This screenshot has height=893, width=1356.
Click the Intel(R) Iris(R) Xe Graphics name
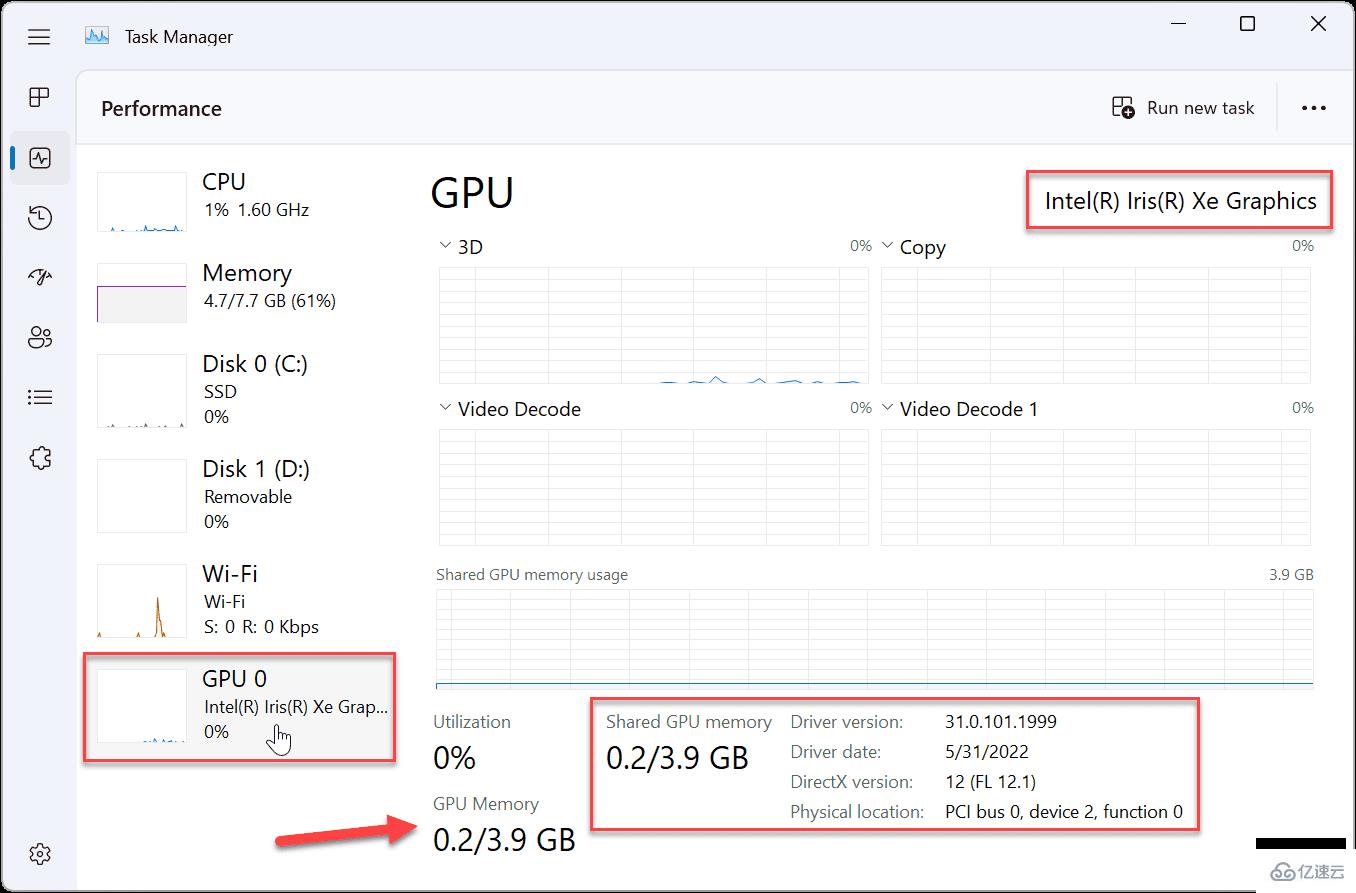click(x=1180, y=201)
